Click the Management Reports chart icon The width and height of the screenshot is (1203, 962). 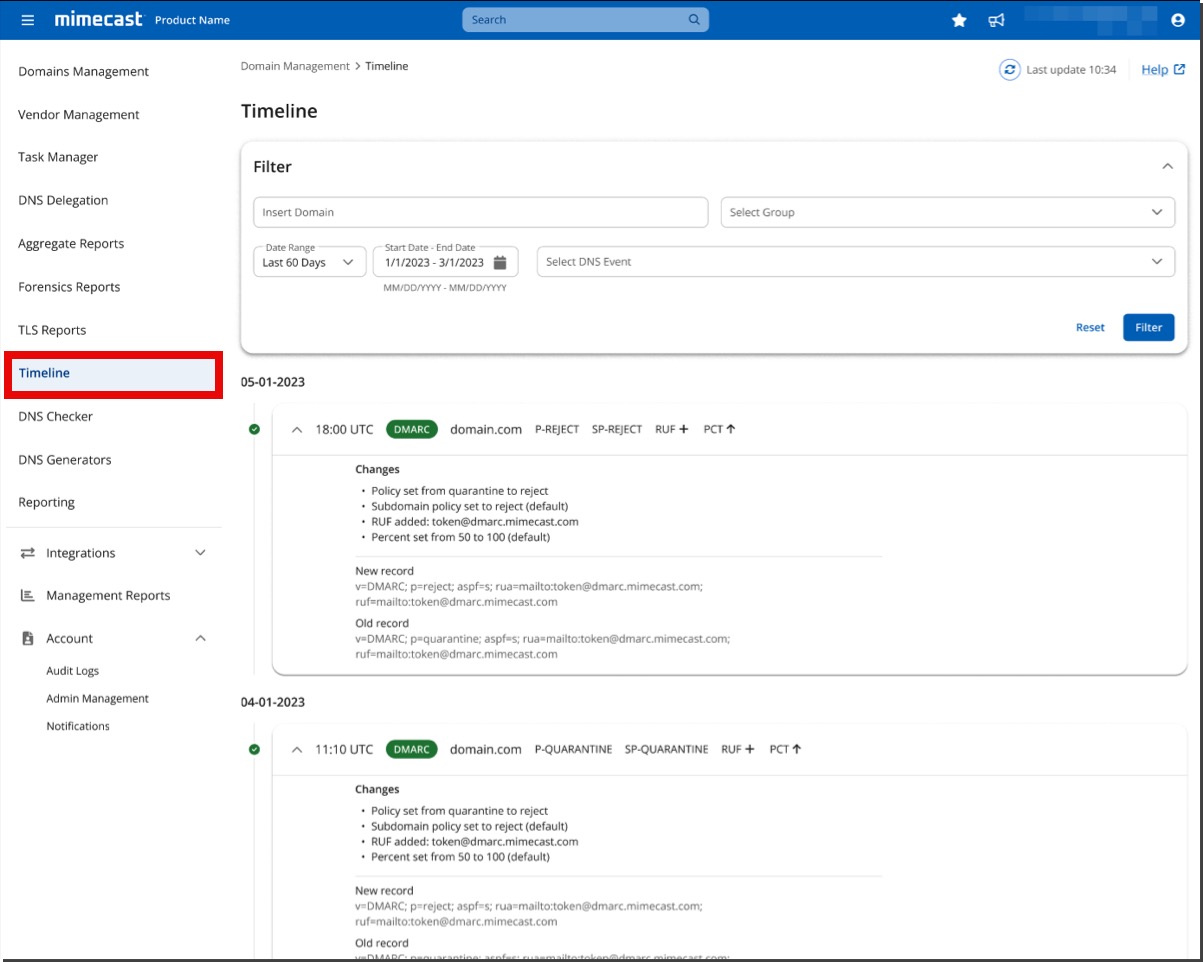[x=28, y=595]
